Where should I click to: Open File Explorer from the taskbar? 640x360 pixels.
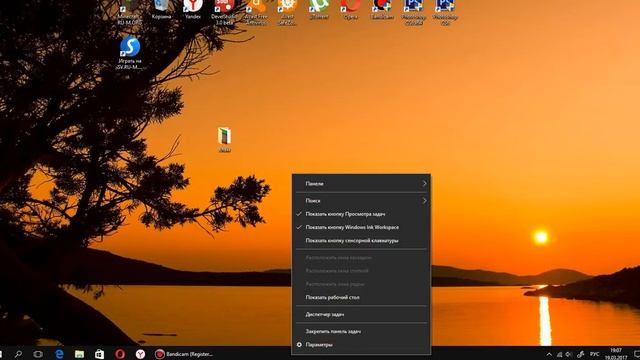click(79, 354)
